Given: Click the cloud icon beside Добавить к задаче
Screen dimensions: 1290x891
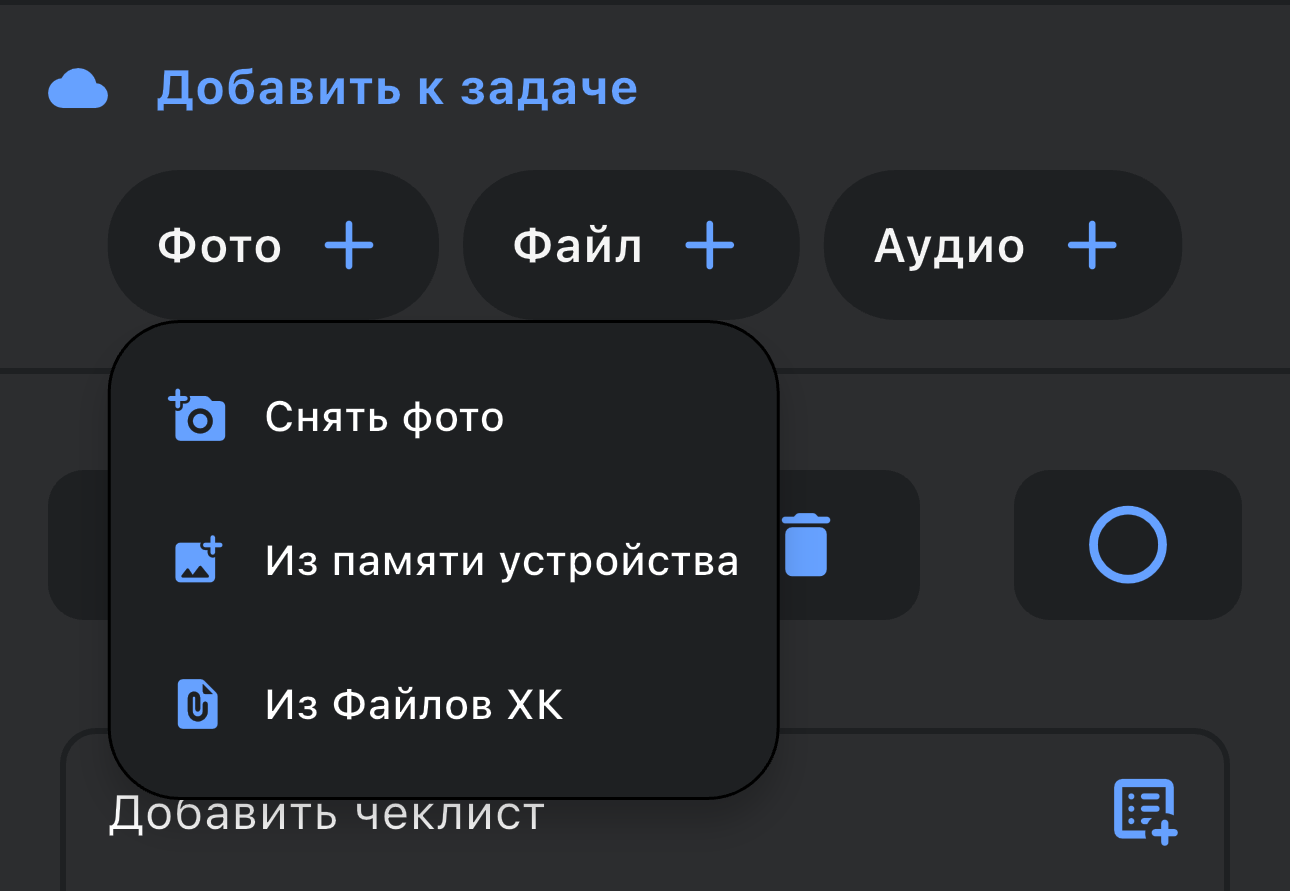Looking at the screenshot, I should point(78,88).
